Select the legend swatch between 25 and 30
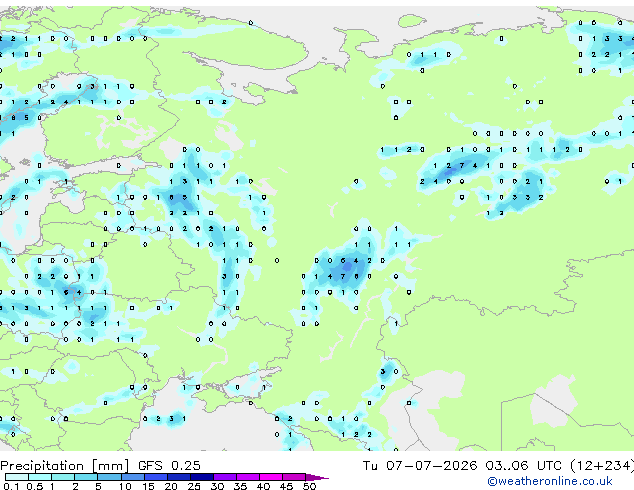634x490 pixels. pos(201,477)
